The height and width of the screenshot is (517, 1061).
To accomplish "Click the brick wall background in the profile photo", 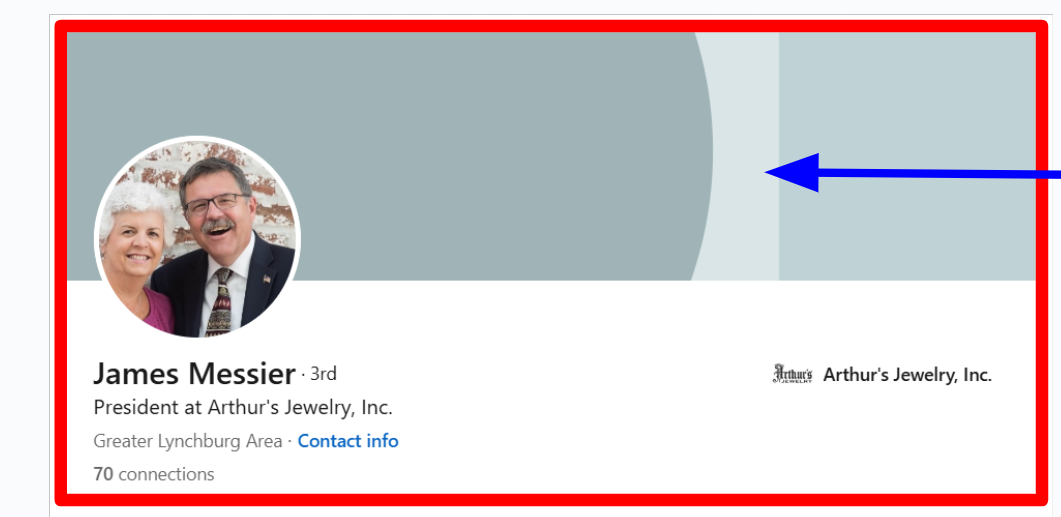I will (x=274, y=196).
